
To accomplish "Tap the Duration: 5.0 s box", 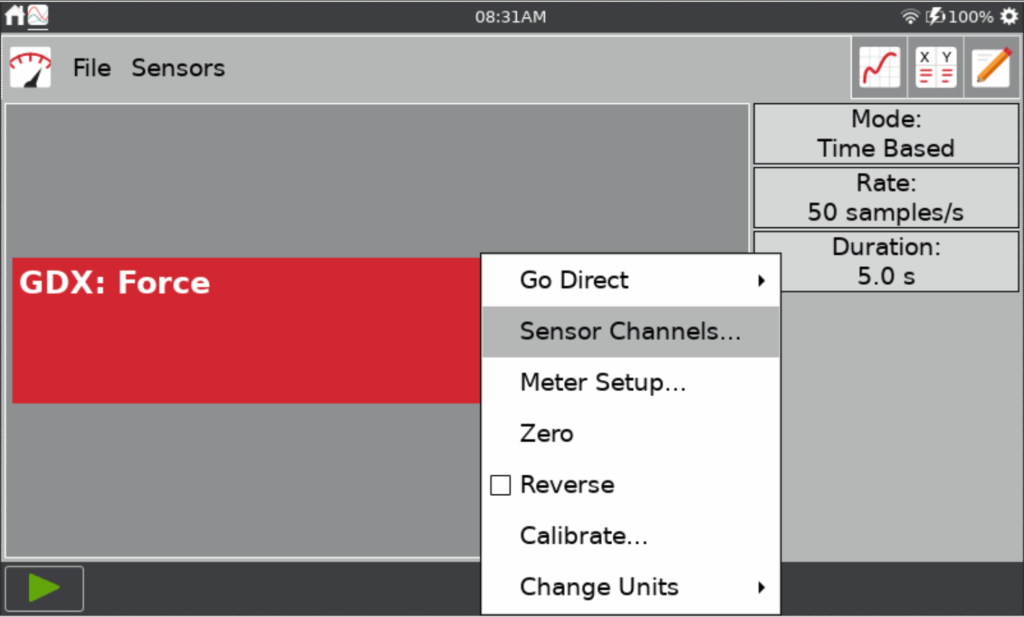I will pyautogui.click(x=886, y=262).
